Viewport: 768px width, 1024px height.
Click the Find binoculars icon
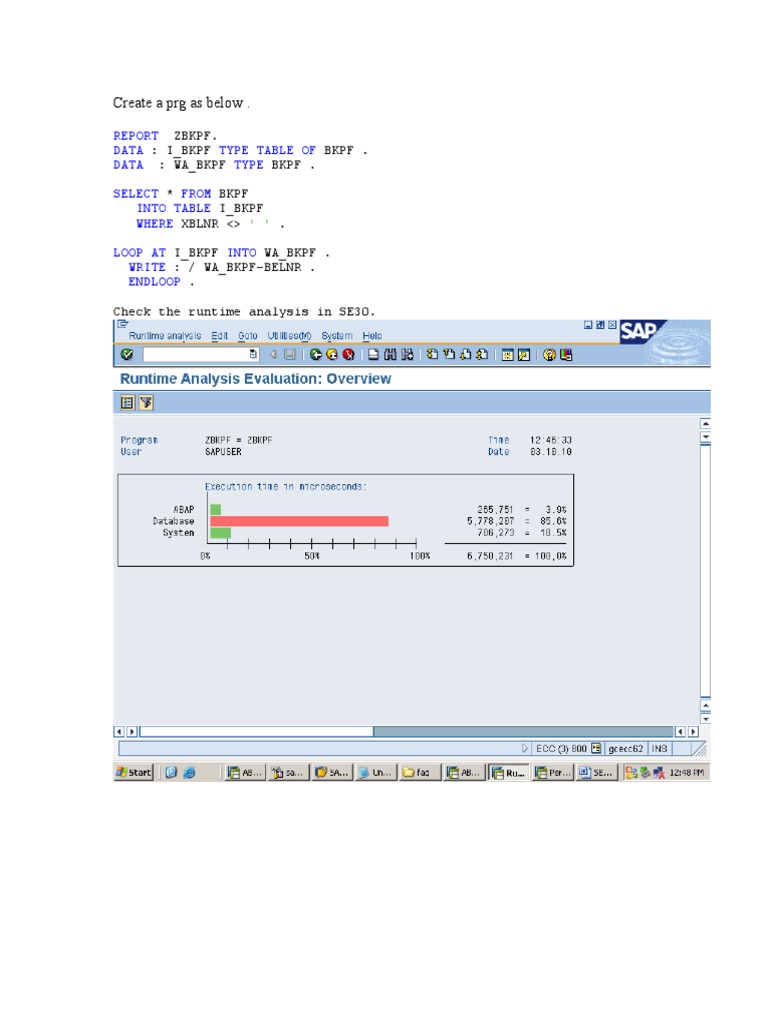click(390, 354)
